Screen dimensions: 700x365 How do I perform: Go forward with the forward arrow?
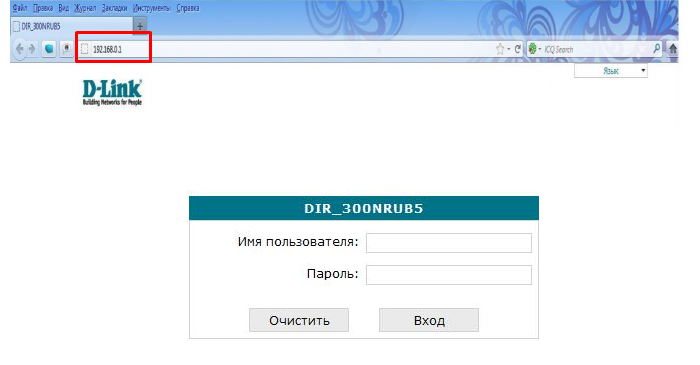pyautogui.click(x=32, y=49)
